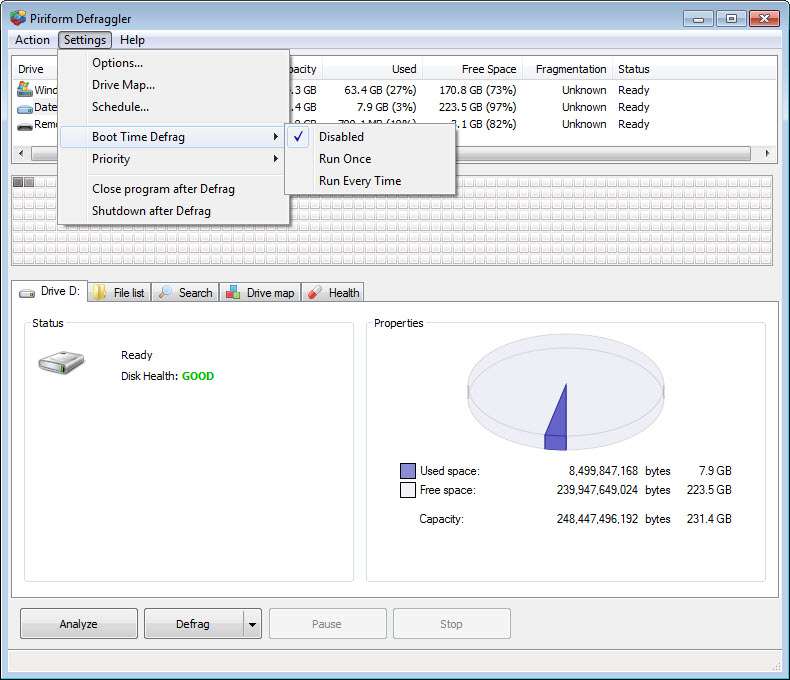Sort by the Fragmentation column header

[x=568, y=69]
